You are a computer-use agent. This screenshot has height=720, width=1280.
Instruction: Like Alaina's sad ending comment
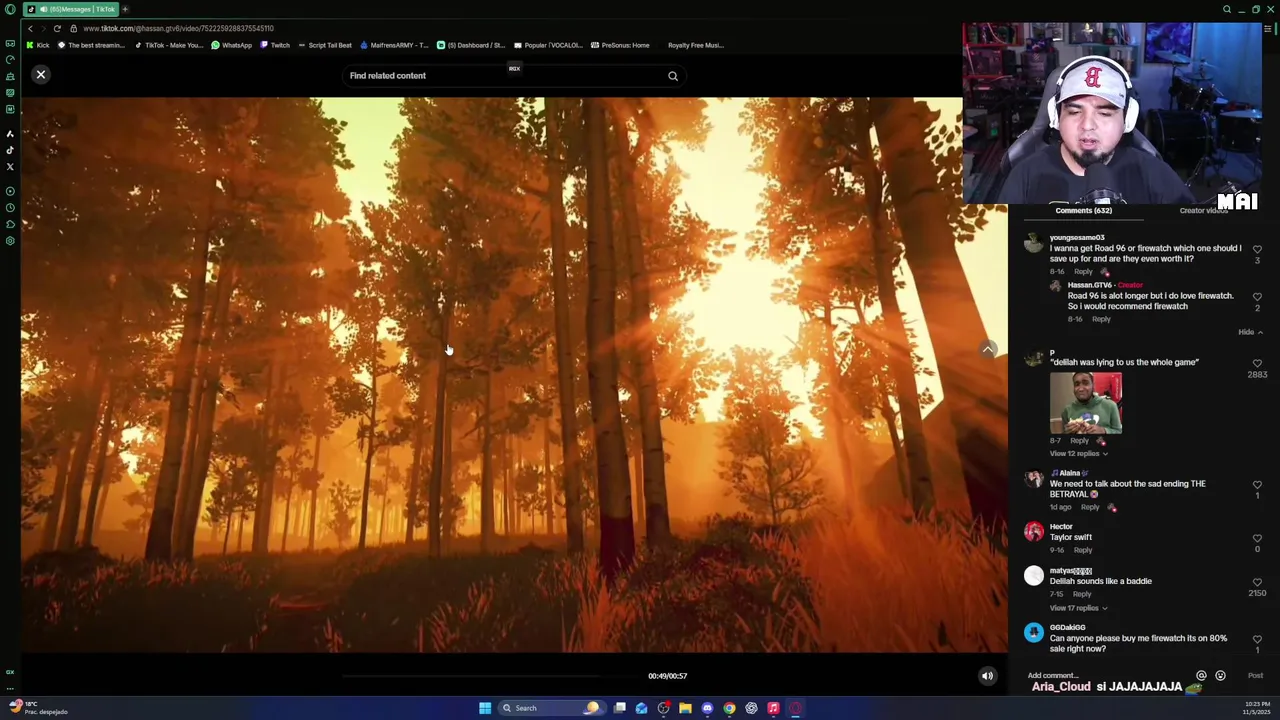coord(1257,485)
